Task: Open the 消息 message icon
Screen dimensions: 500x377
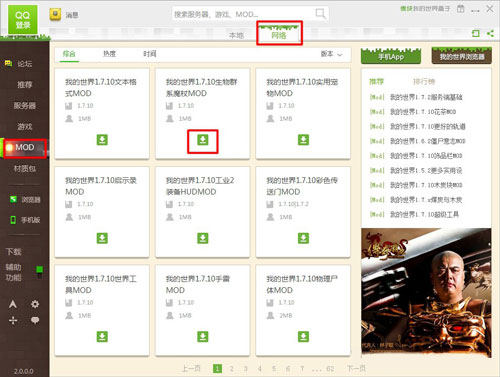Action: tap(55, 14)
